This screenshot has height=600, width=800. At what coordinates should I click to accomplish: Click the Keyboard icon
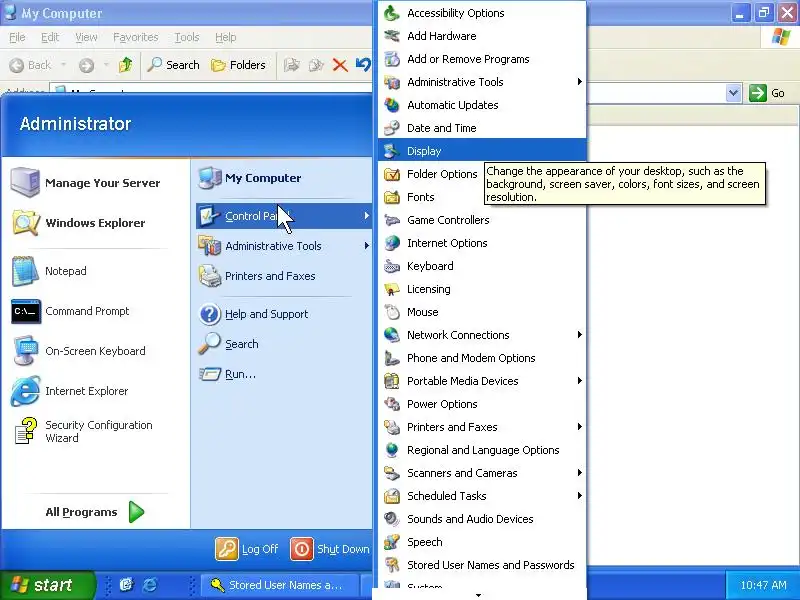[x=391, y=266]
